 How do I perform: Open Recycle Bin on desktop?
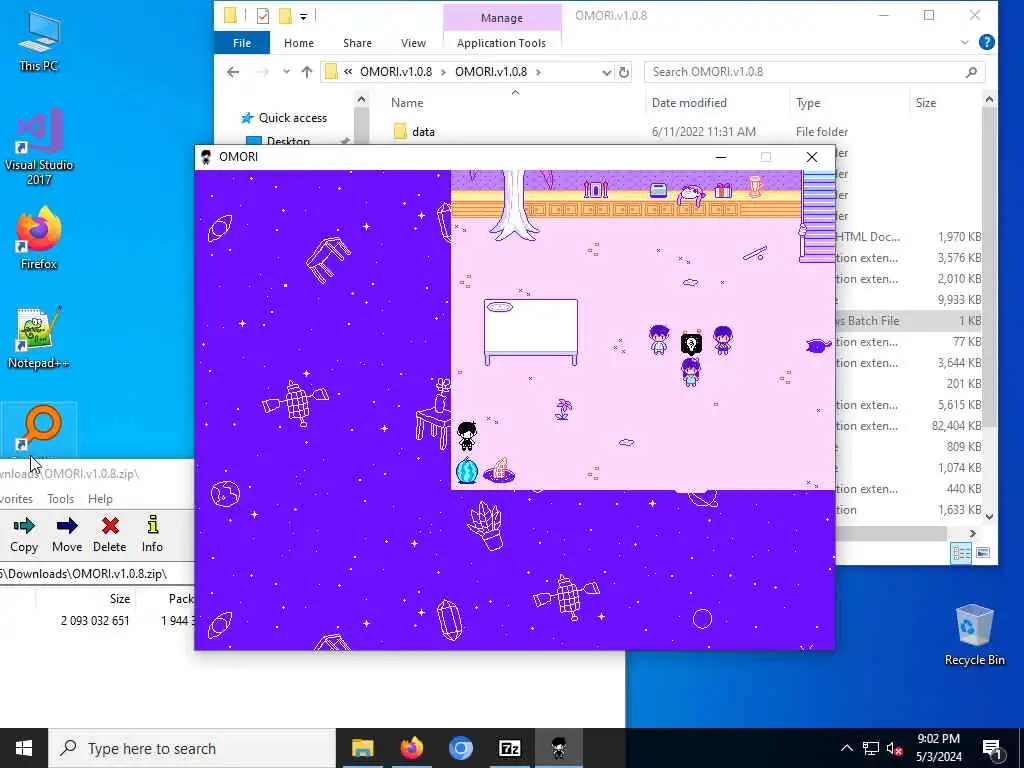(974, 635)
